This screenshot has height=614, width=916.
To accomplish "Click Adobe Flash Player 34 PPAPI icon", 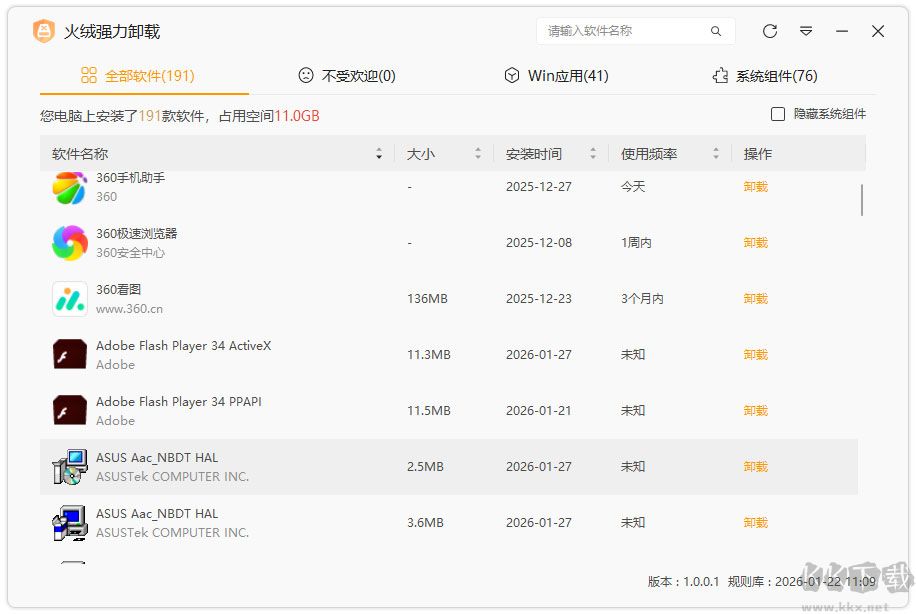I will point(70,410).
